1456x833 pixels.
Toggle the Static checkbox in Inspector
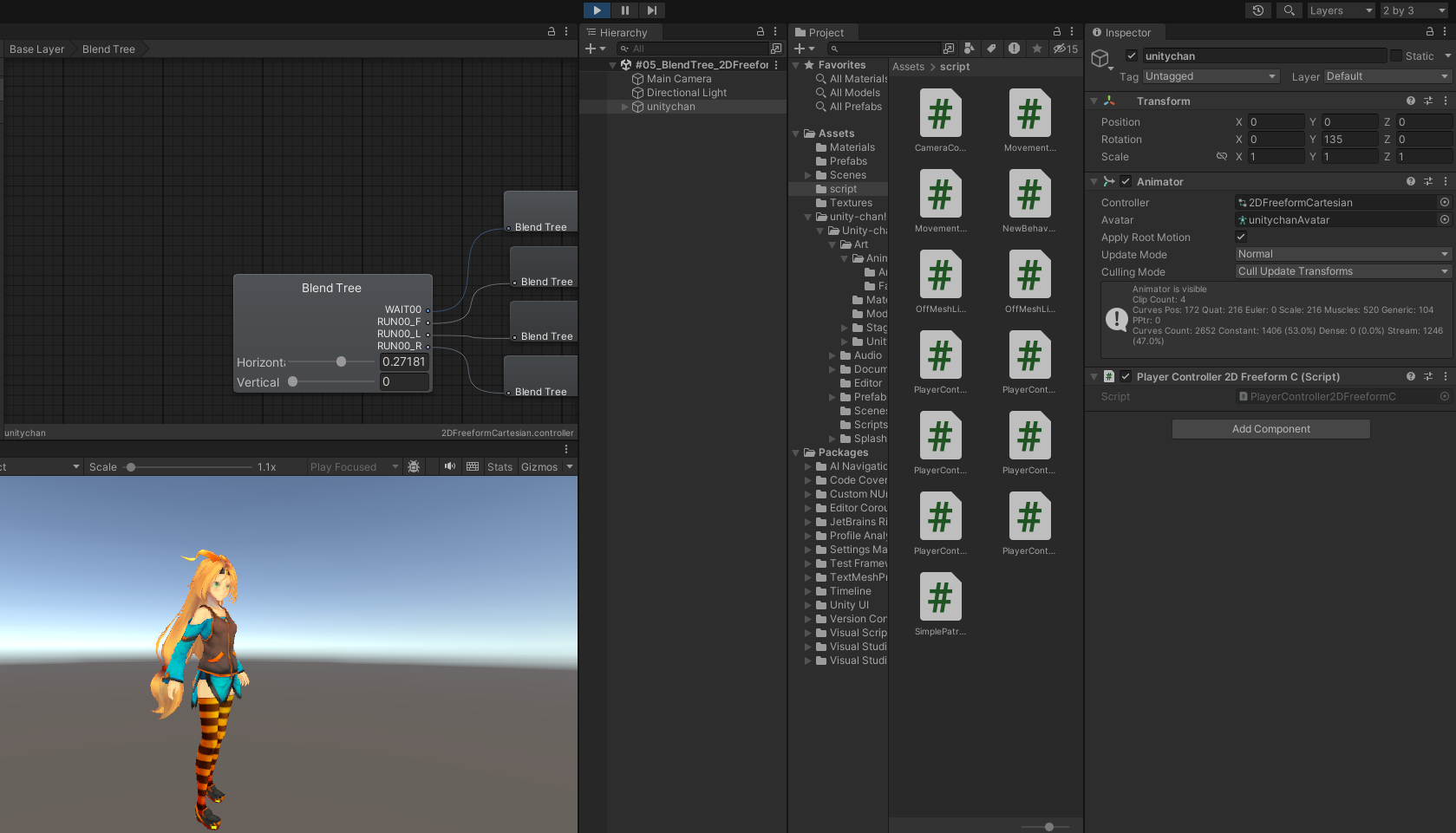pyautogui.click(x=1396, y=55)
